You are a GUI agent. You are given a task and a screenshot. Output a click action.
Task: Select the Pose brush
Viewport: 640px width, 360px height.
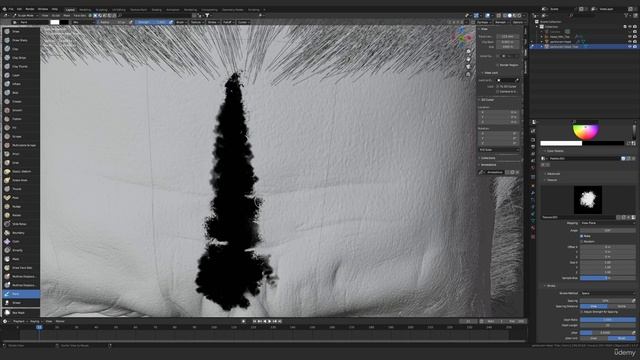tap(21, 198)
